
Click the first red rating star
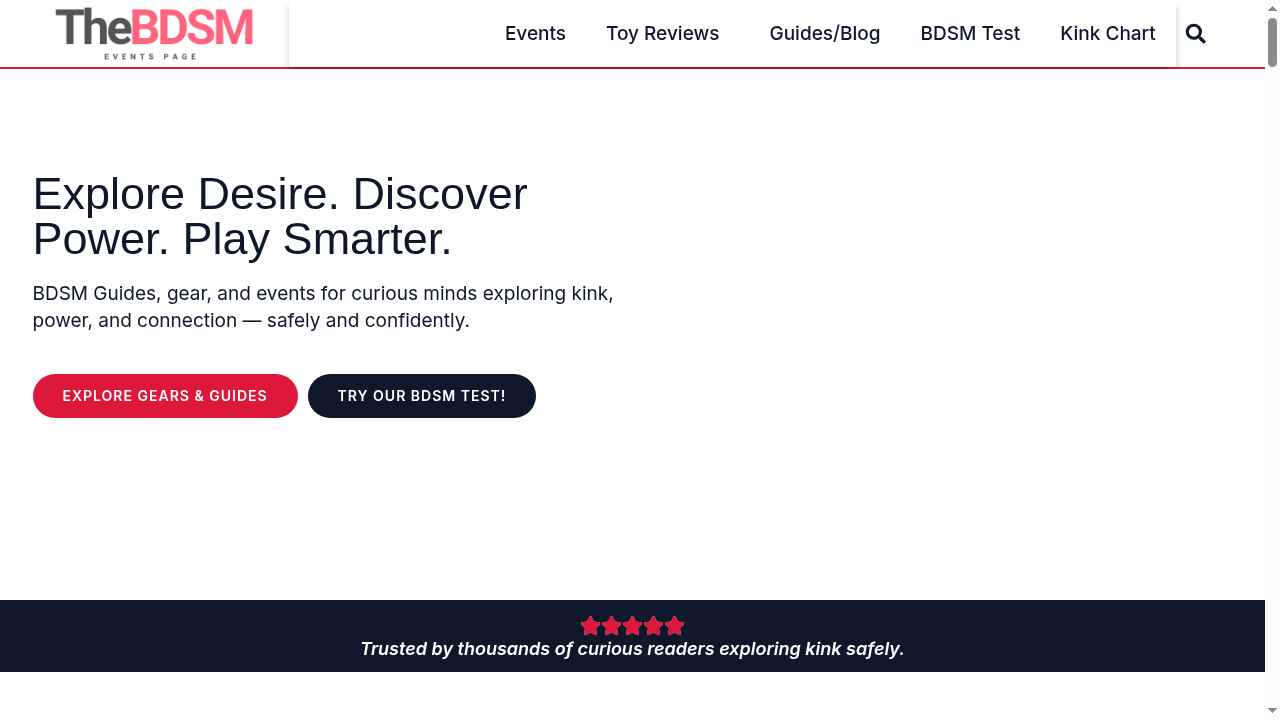(x=590, y=626)
